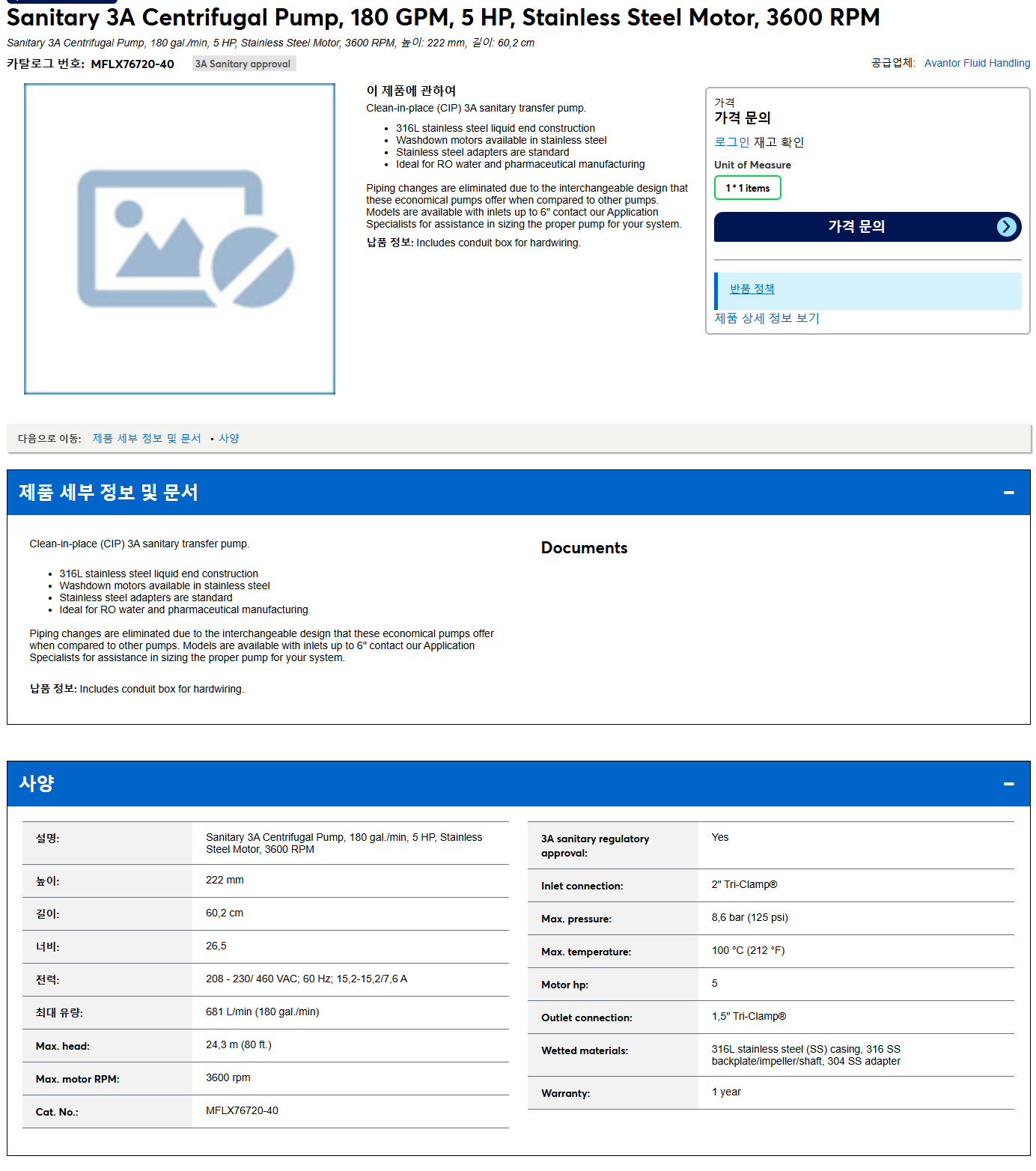Screen dimensions: 1036x1171
Task: Select the '100 °C (212 °F)' temperature value
Action: pos(748,950)
